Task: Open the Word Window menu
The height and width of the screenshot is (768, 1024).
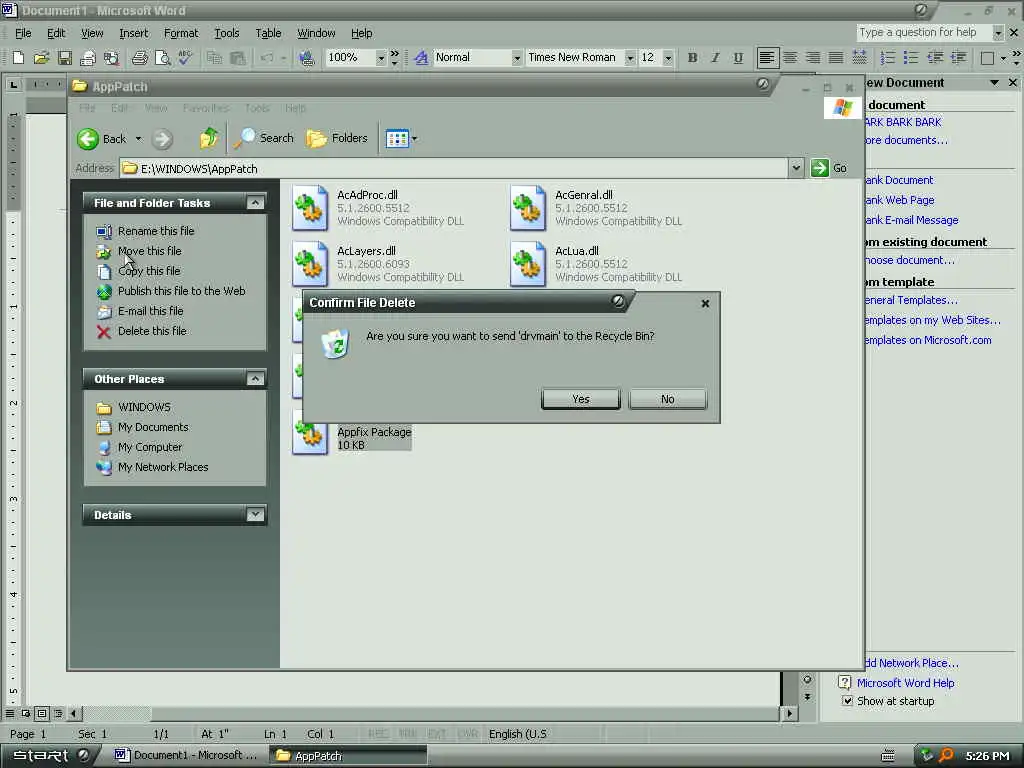Action: pyautogui.click(x=316, y=33)
